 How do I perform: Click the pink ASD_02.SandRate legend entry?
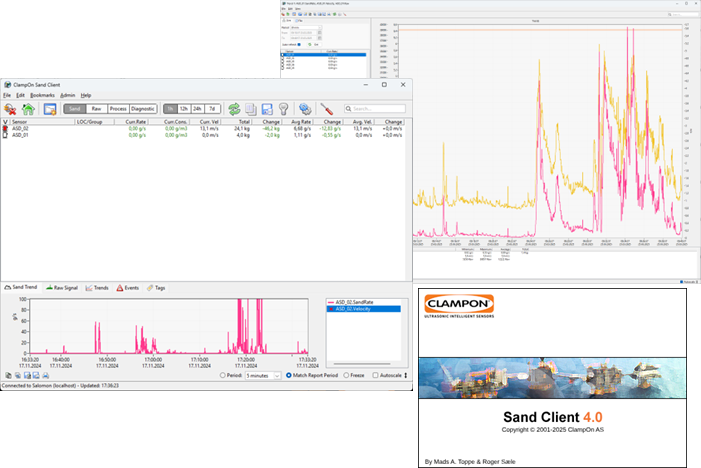[363, 302]
